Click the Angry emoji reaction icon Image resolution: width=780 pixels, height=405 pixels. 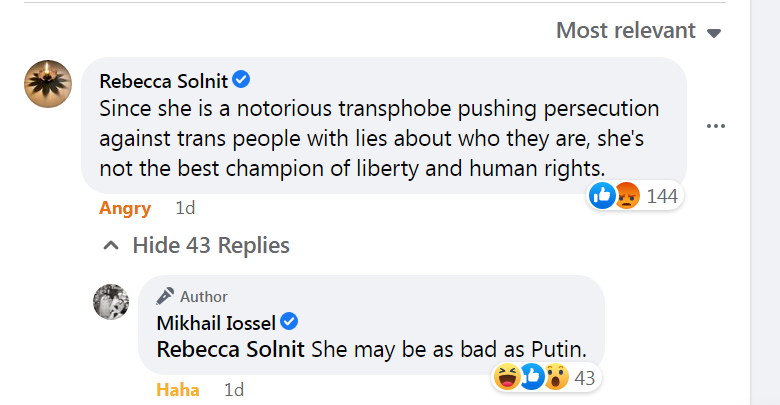[626, 195]
